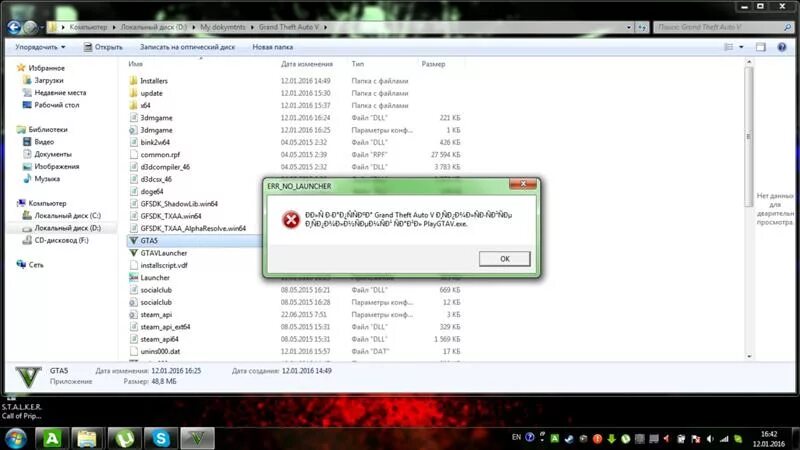Close the ERR_NO_LAUNCHER error dialog
This screenshot has height=450, width=800.
(x=523, y=184)
